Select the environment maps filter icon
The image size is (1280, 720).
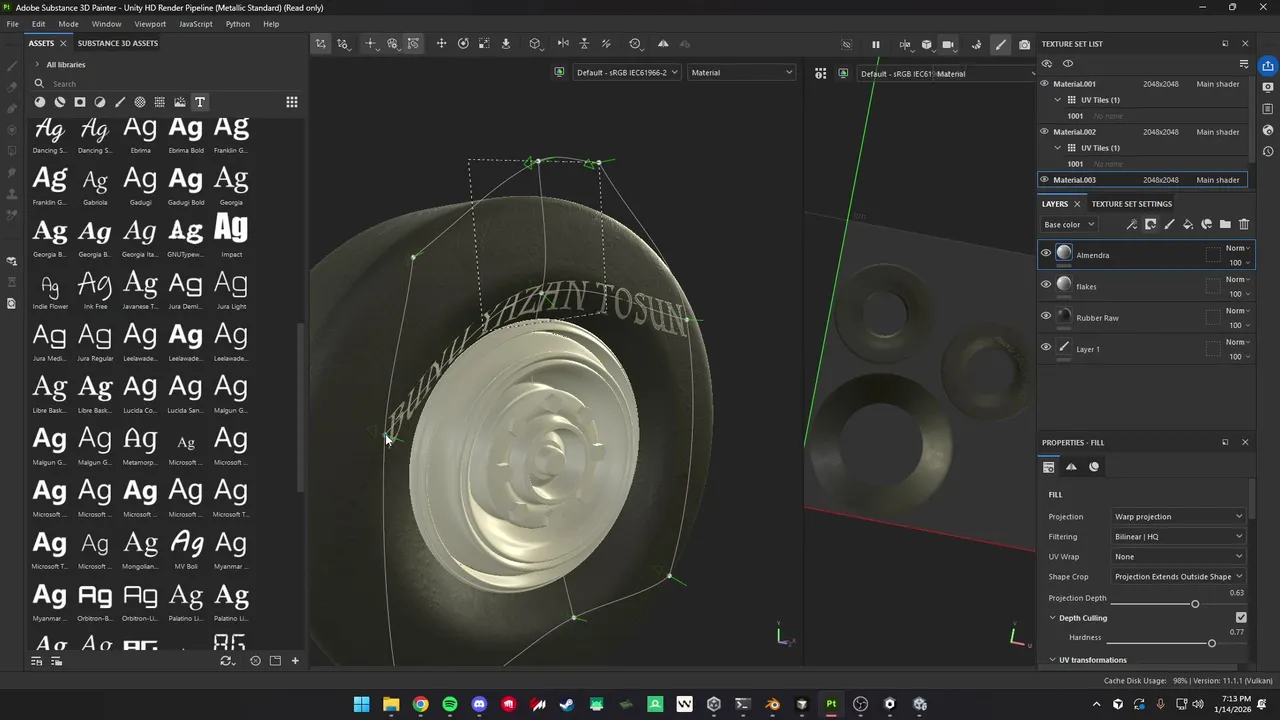coord(180,102)
